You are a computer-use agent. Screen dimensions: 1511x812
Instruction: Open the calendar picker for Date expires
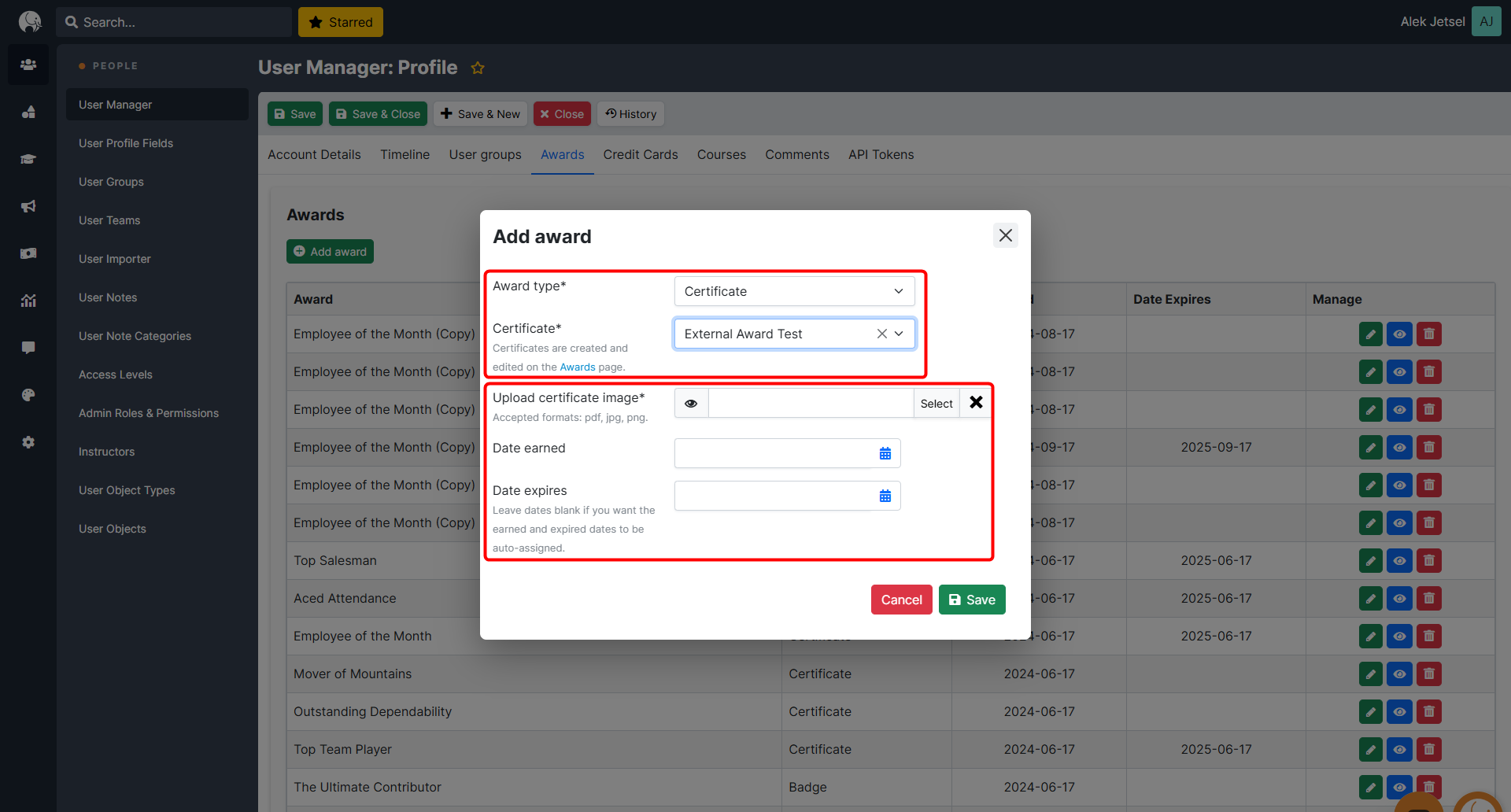point(885,496)
